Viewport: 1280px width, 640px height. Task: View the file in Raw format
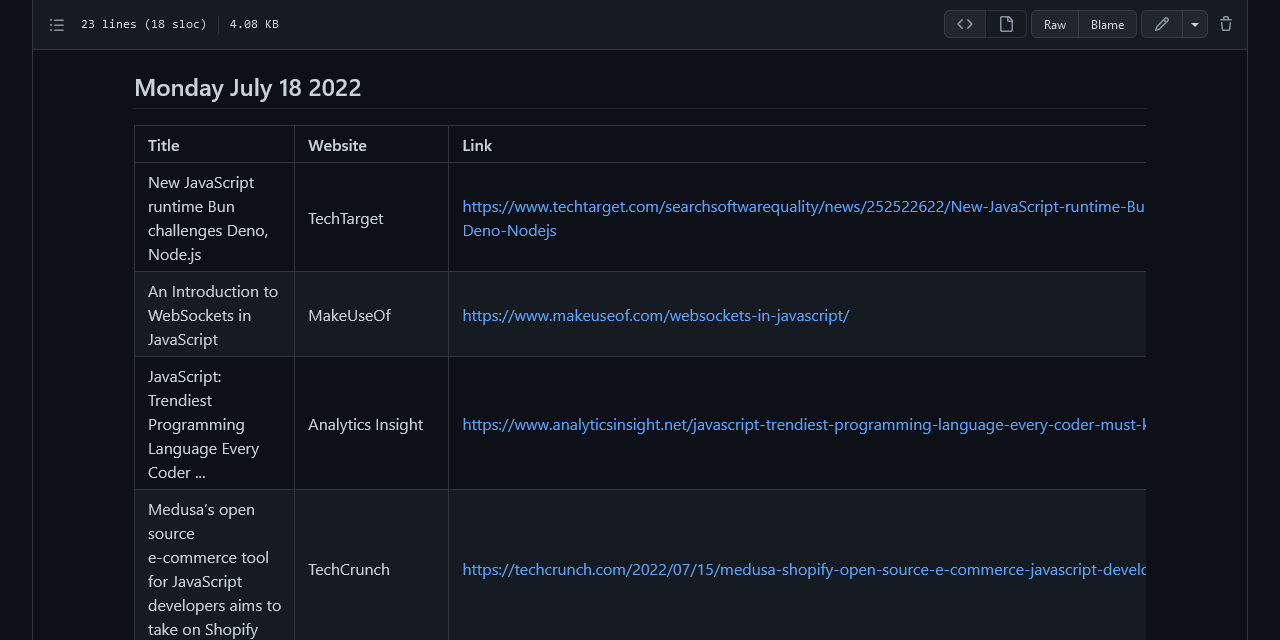[x=1054, y=24]
